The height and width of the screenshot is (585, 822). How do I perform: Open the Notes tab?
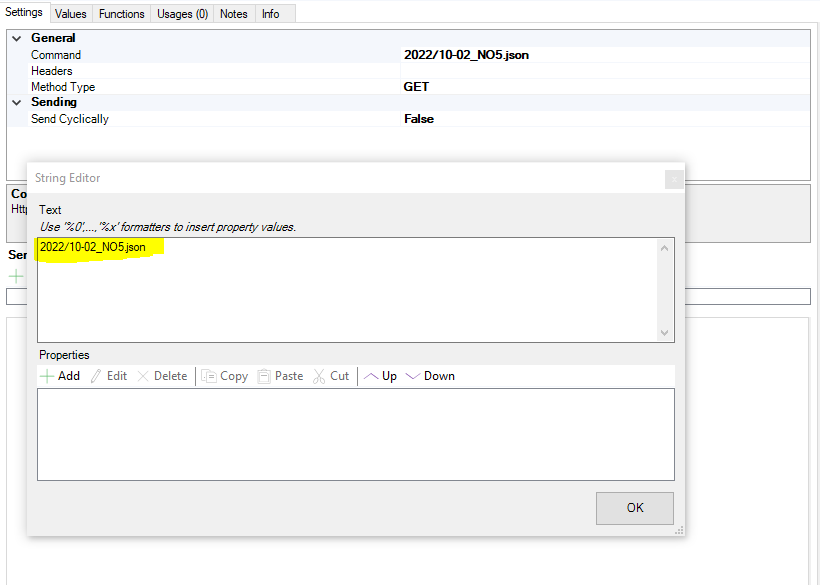[x=233, y=14]
